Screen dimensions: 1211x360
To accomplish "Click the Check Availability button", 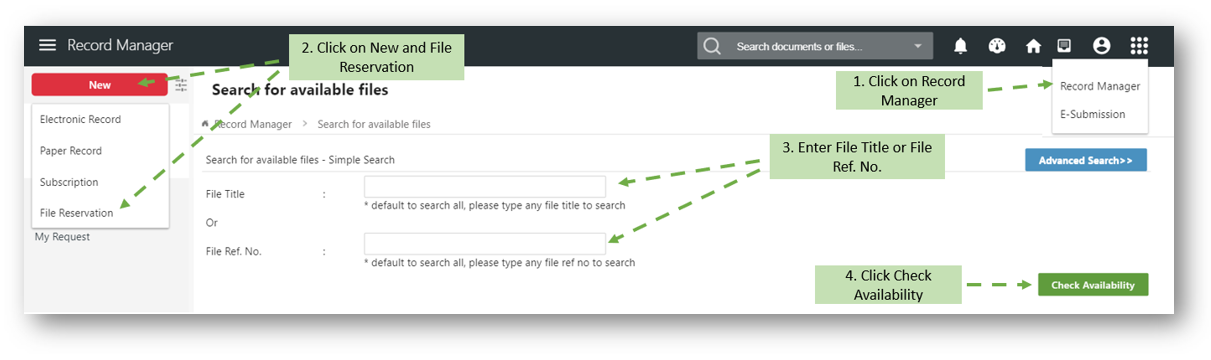I will (1093, 285).
